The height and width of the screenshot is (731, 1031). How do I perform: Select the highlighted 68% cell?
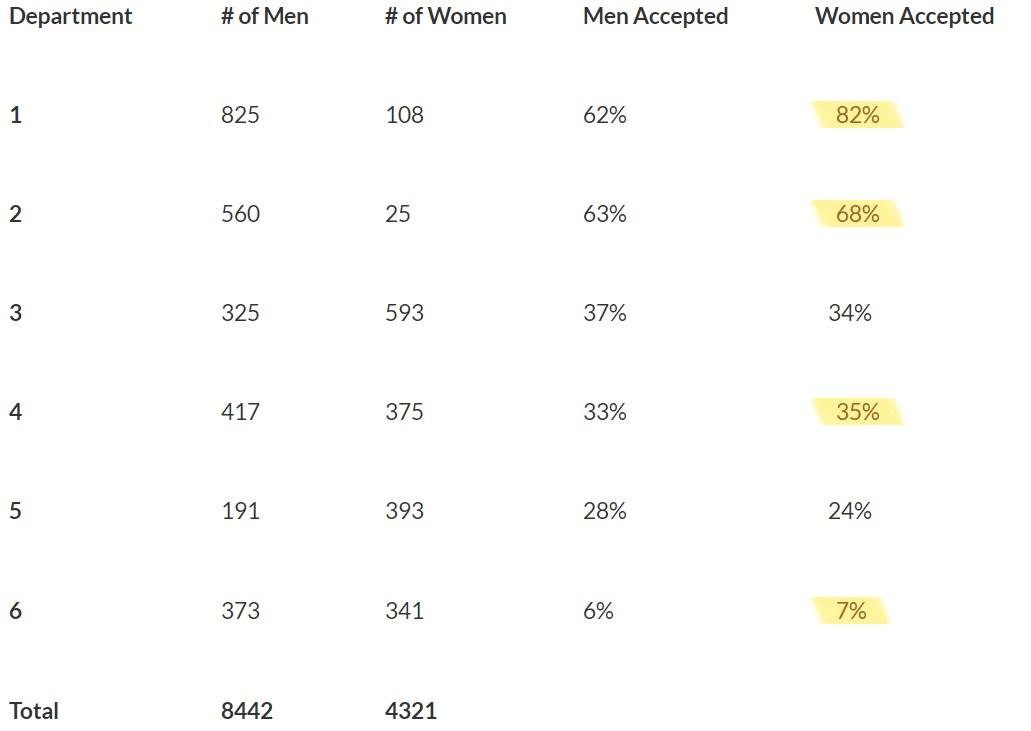tap(857, 214)
